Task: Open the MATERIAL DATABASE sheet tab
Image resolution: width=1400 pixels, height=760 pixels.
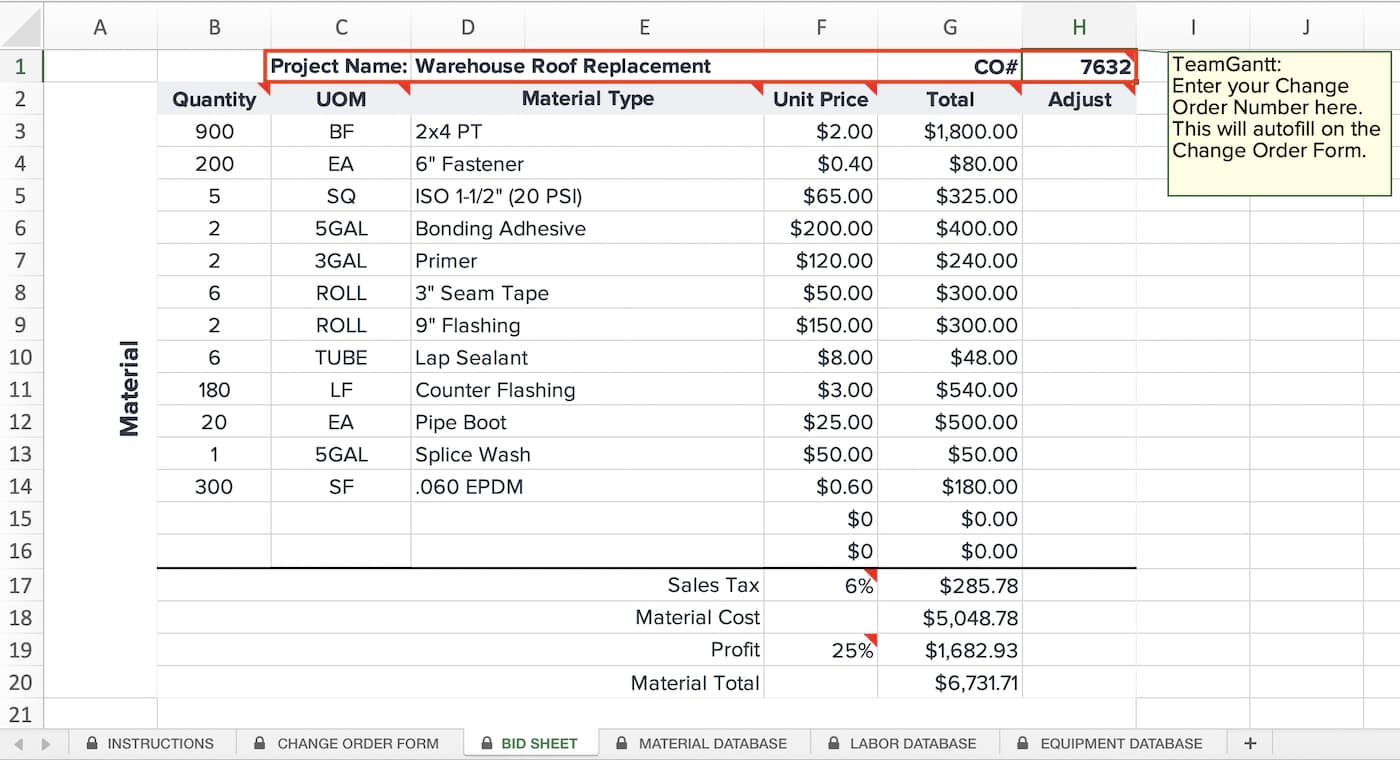Action: tap(702, 743)
